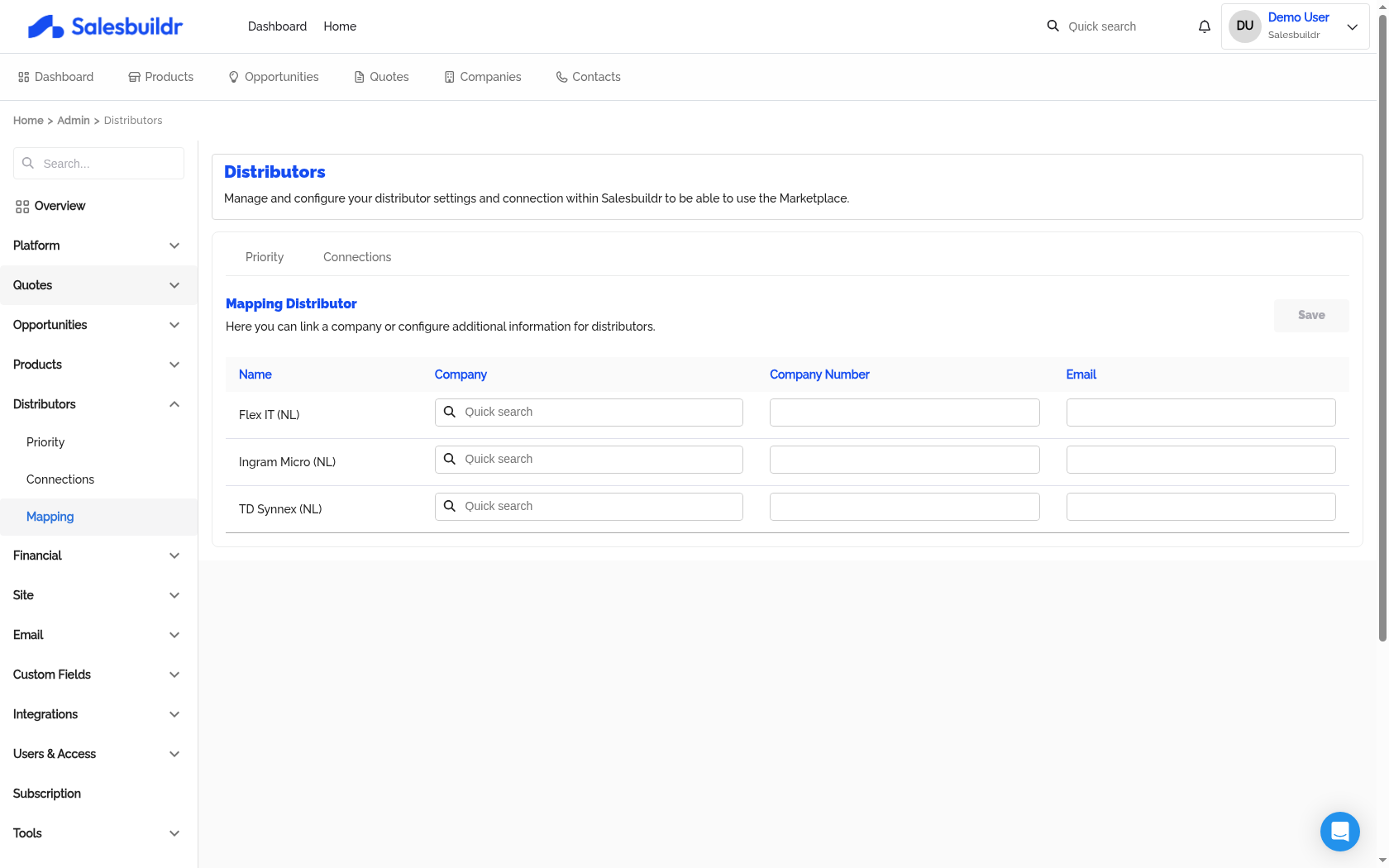
Task: Expand the Financial section
Action: tap(98, 556)
